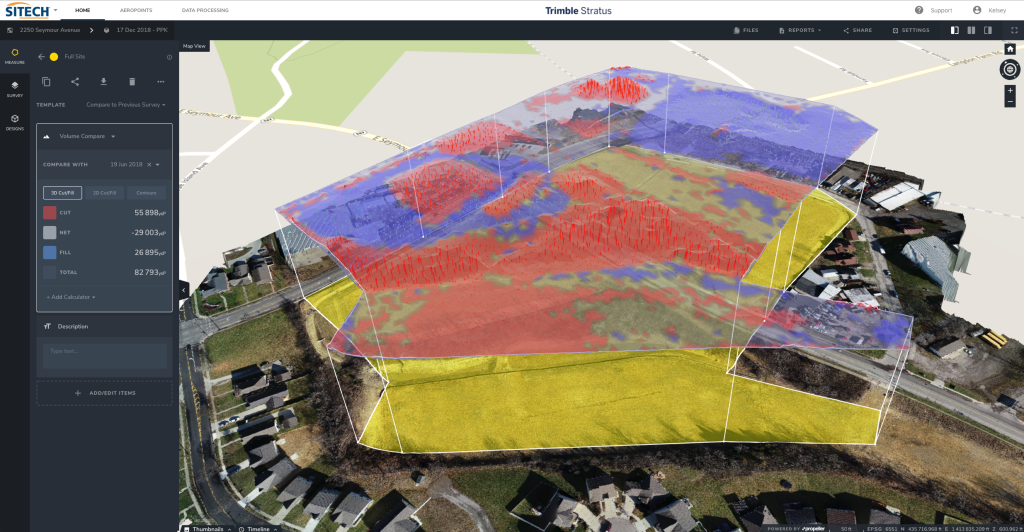Open the Measure panel in the sidebar
The width and height of the screenshot is (1024, 532).
tap(15, 55)
